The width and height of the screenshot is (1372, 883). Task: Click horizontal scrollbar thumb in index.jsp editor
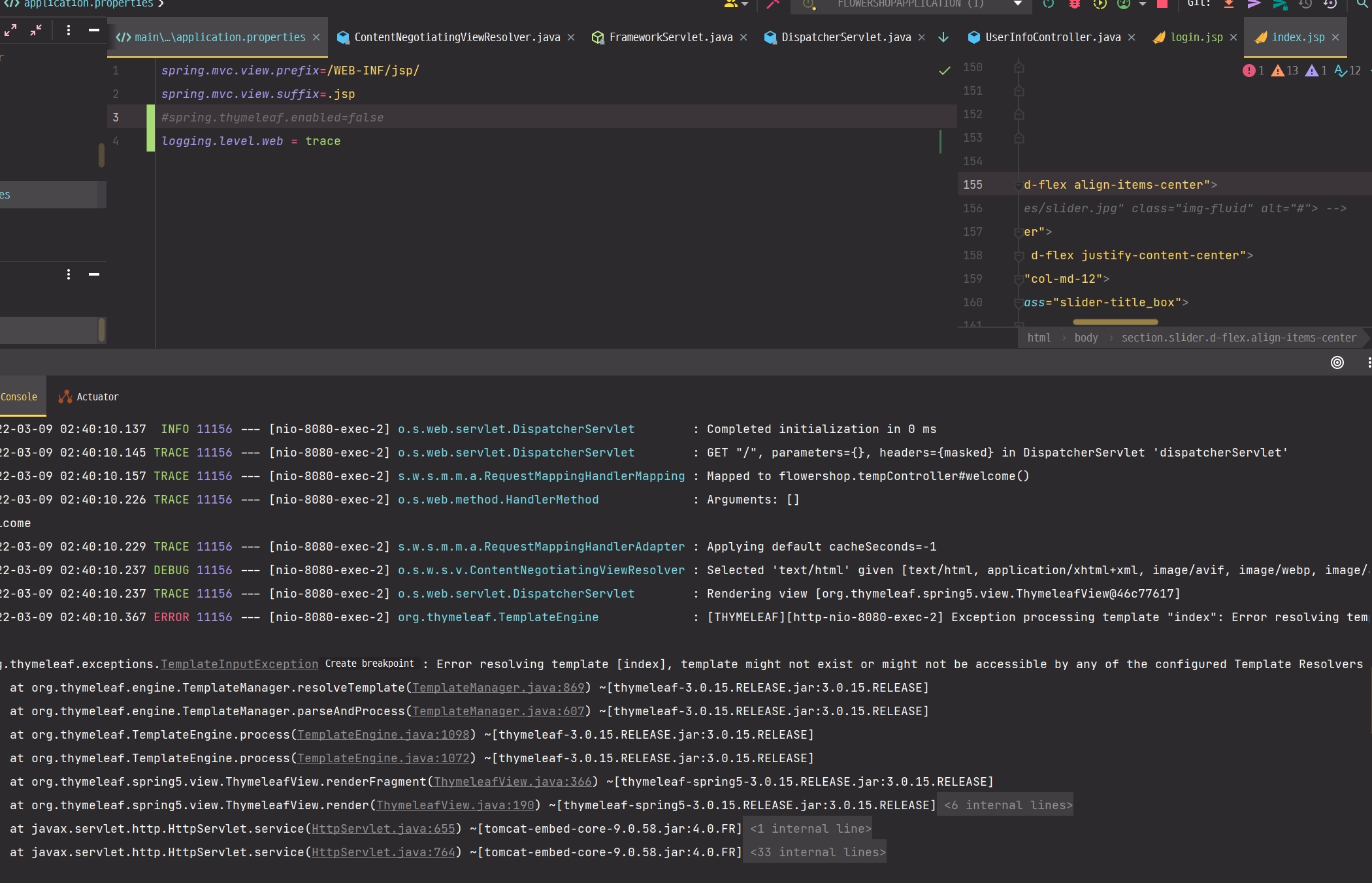pyautogui.click(x=1115, y=322)
